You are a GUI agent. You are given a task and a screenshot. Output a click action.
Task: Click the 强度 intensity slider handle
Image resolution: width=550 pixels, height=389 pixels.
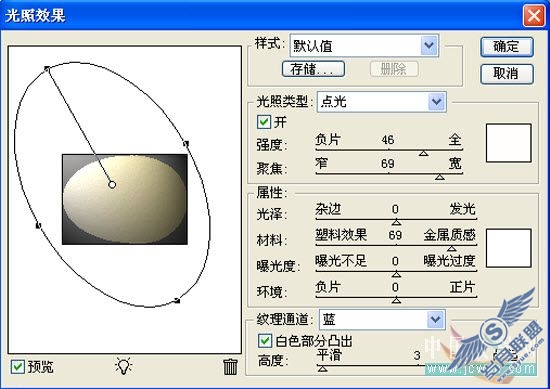[424, 153]
